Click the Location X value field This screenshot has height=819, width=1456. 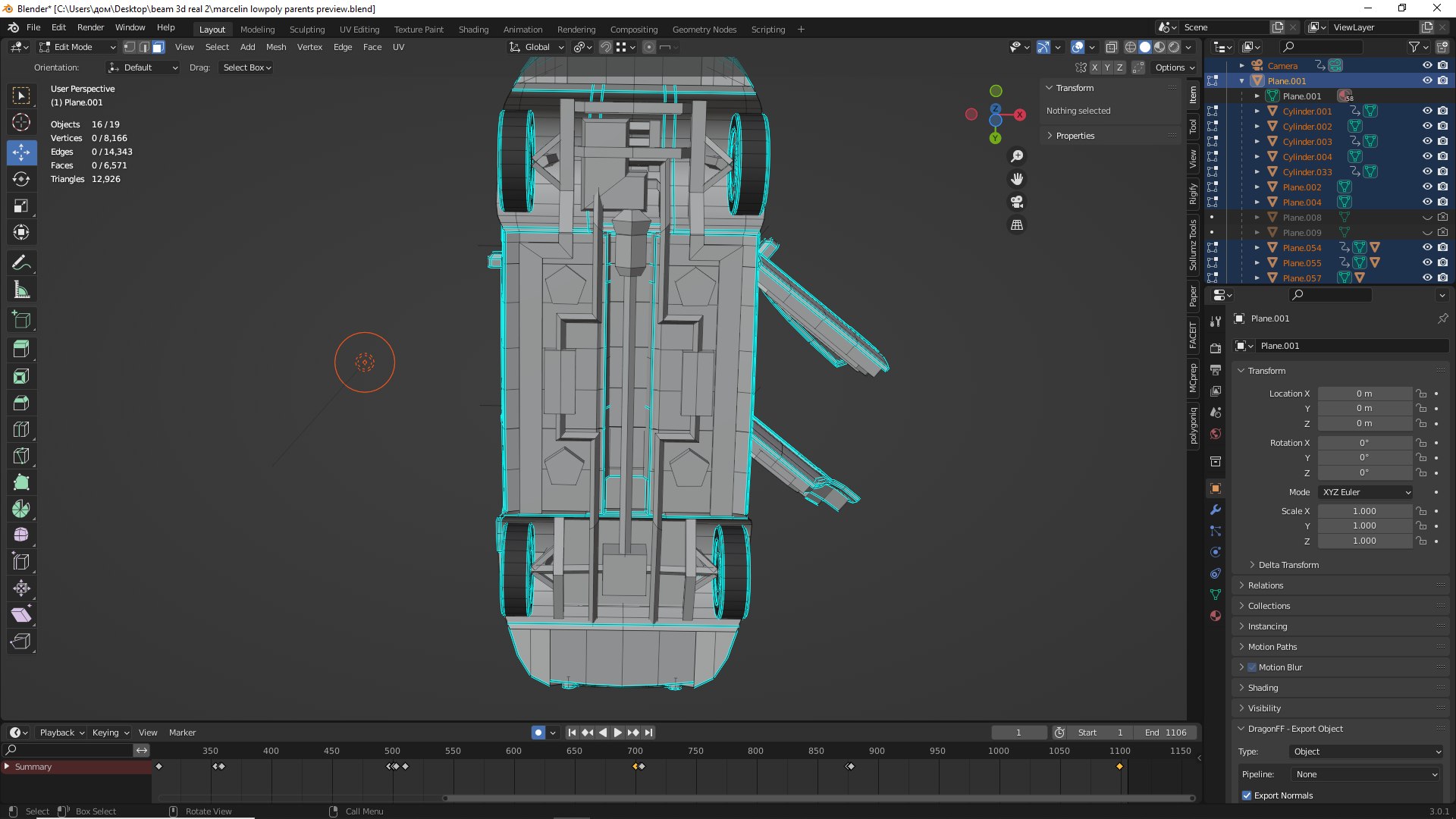click(x=1364, y=394)
